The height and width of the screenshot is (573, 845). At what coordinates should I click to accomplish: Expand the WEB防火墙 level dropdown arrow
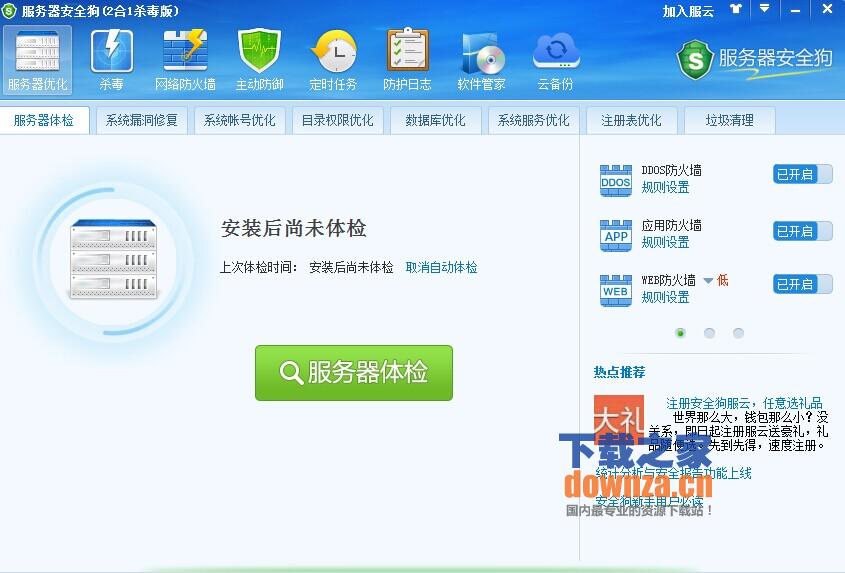click(x=708, y=280)
